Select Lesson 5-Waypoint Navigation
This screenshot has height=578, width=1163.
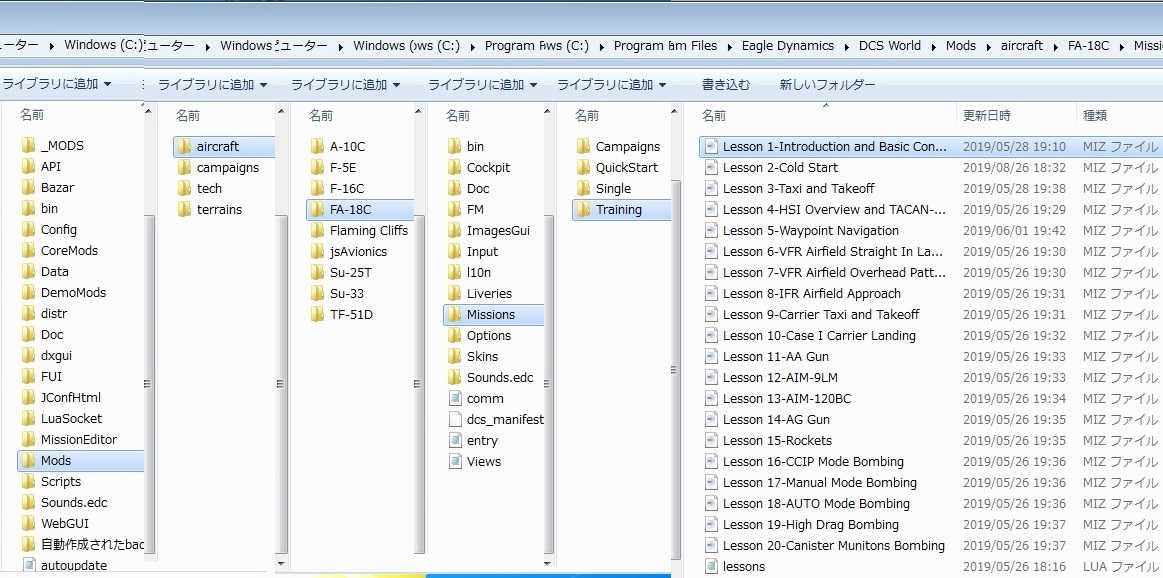pyautogui.click(x=811, y=231)
